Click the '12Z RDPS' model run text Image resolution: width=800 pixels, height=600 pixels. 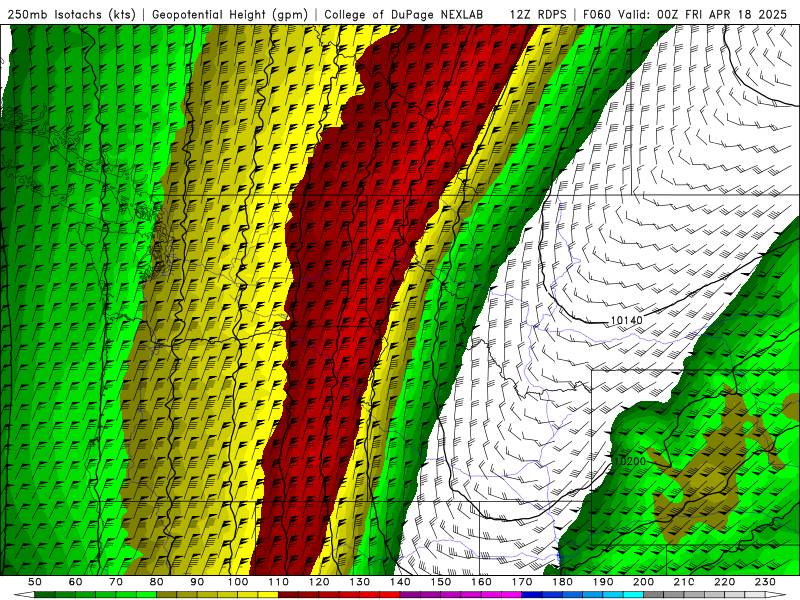538,14
